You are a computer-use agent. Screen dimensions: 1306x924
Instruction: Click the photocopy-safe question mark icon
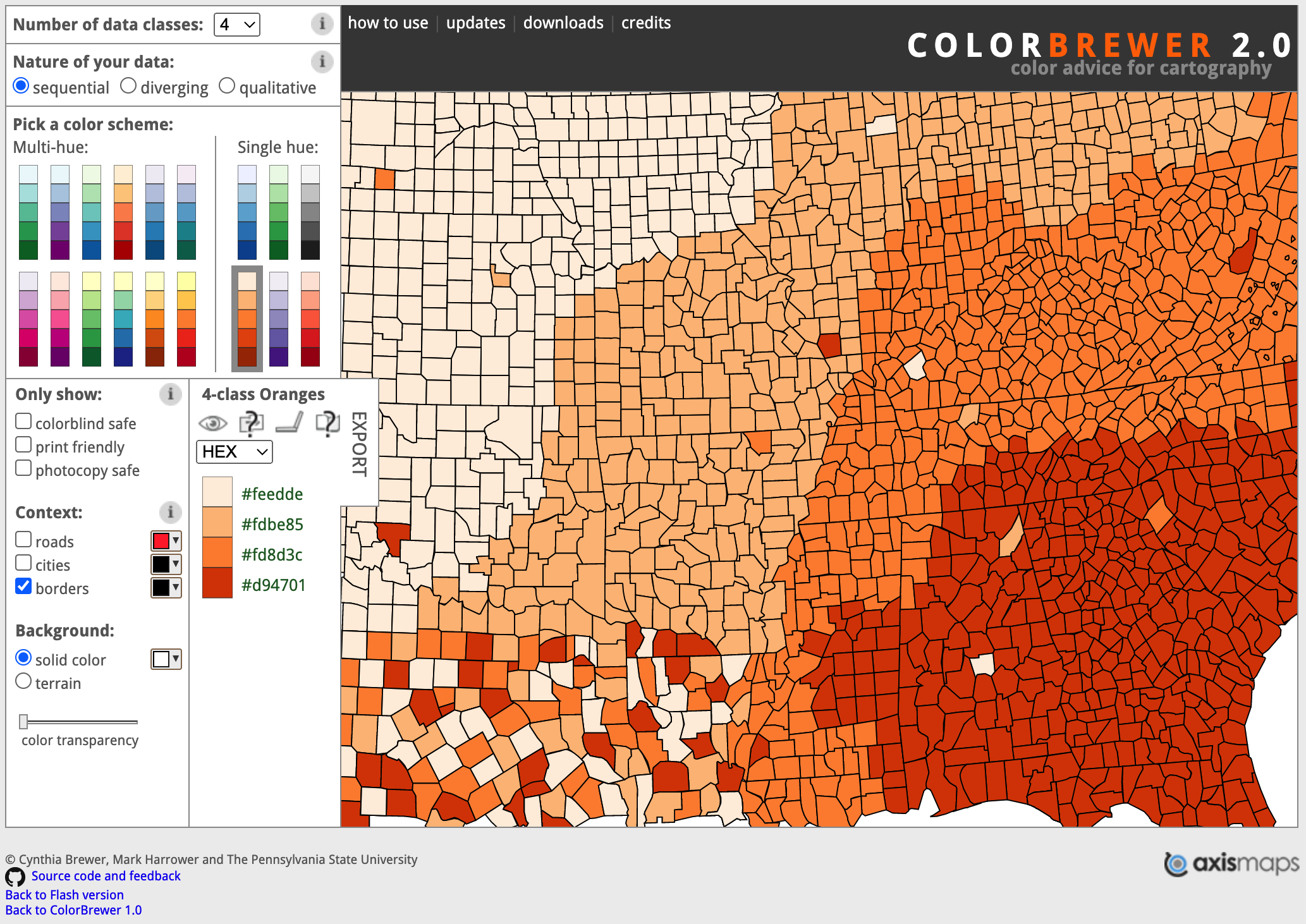coord(327,423)
